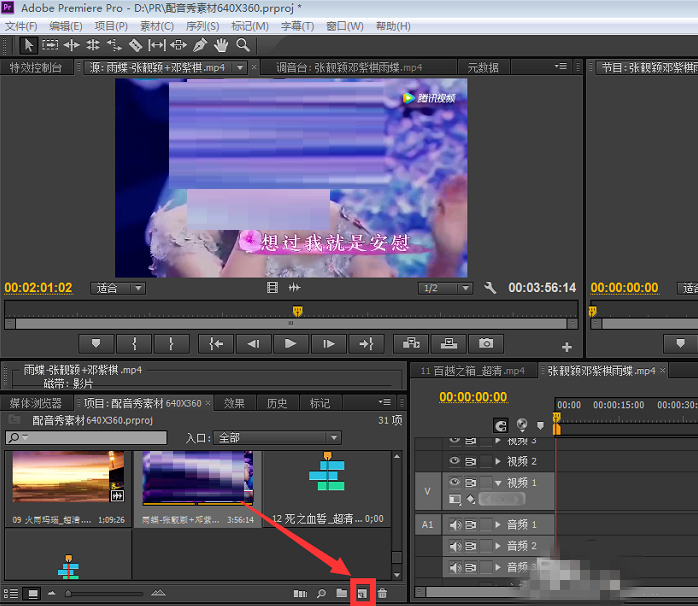Toggle visibility of 视频 2 track
Screen dimensions: 698x606
pyautogui.click(x=455, y=461)
